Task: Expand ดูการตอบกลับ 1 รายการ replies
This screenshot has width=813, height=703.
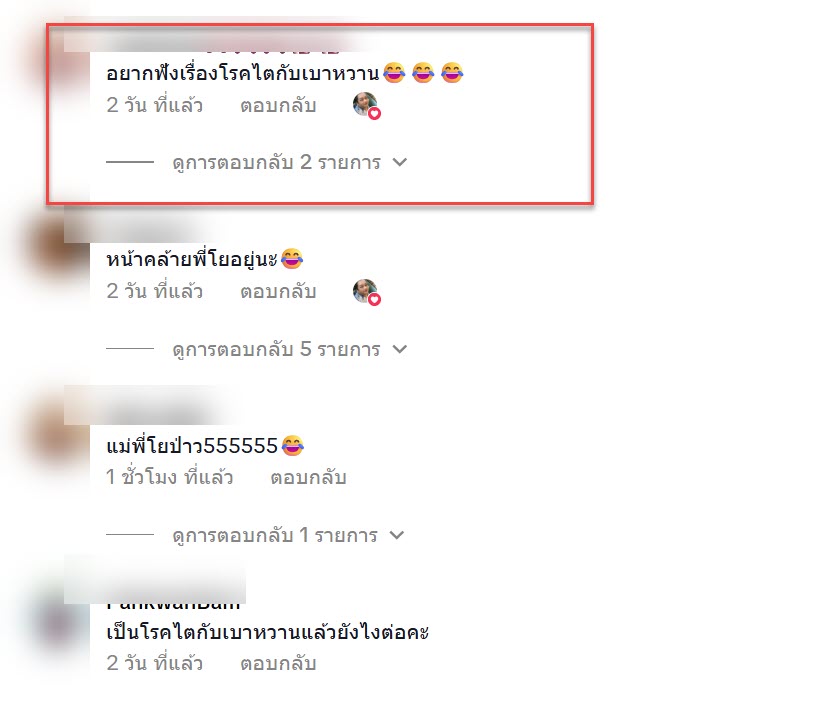Action: click(275, 535)
